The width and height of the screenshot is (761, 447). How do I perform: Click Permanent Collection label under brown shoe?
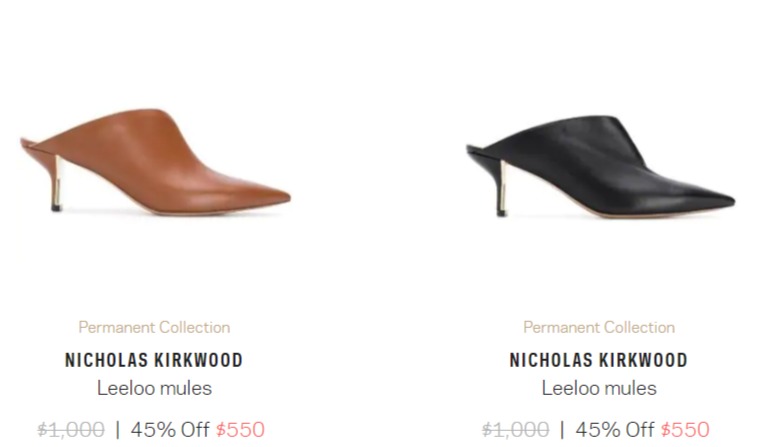point(154,327)
